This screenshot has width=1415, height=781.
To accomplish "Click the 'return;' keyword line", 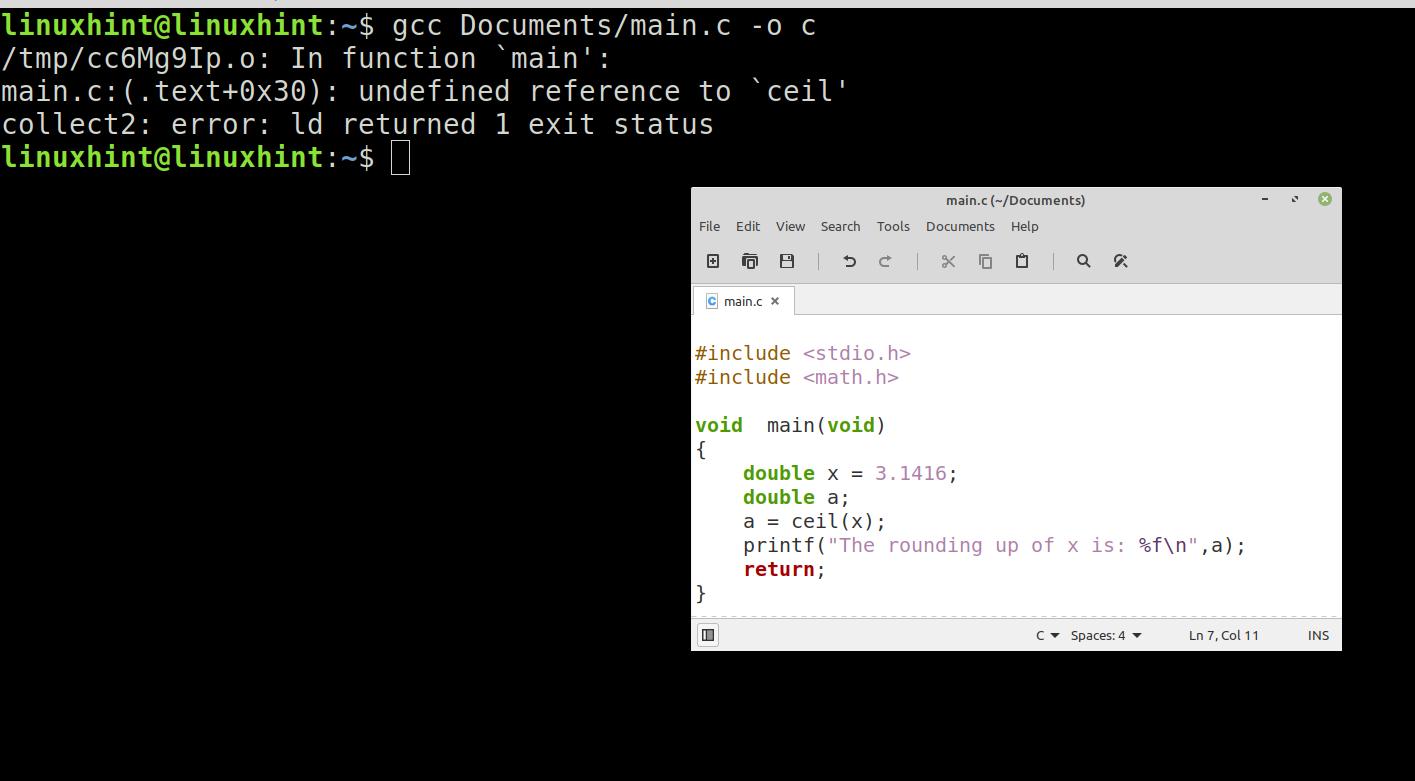I will pos(784,569).
